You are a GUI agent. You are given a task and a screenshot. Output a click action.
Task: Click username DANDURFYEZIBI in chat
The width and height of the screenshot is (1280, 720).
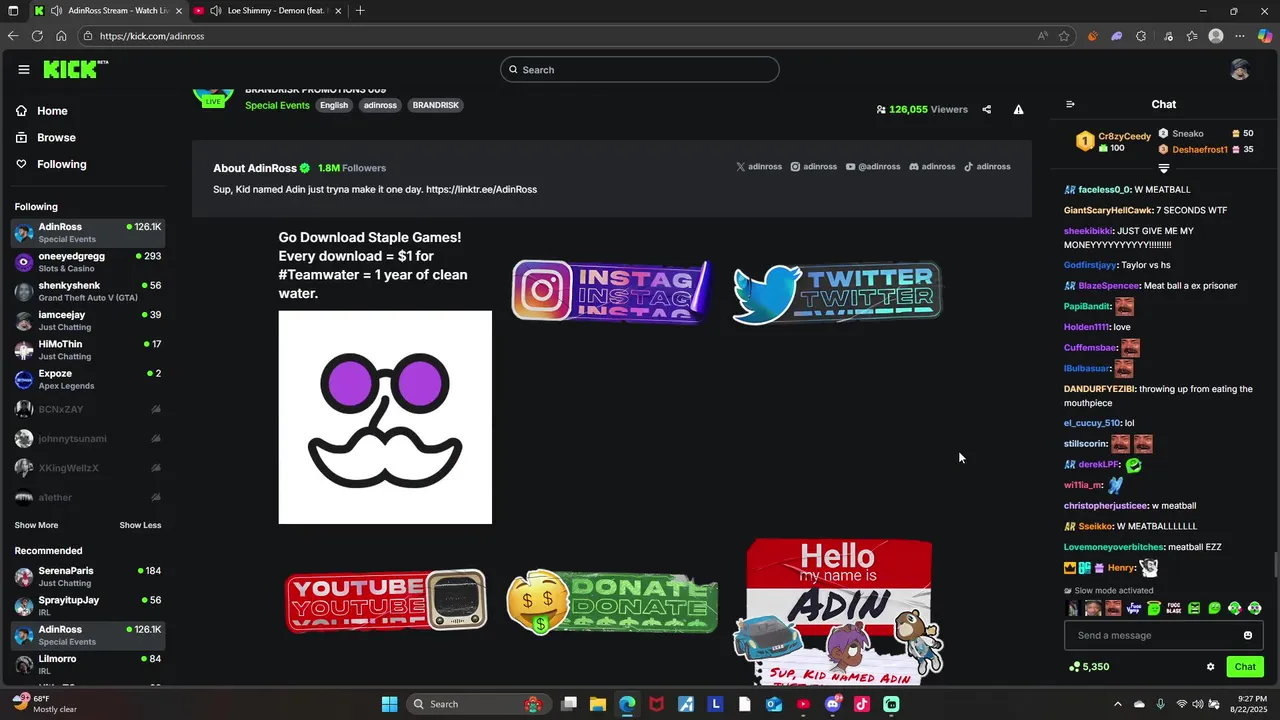1098,389
